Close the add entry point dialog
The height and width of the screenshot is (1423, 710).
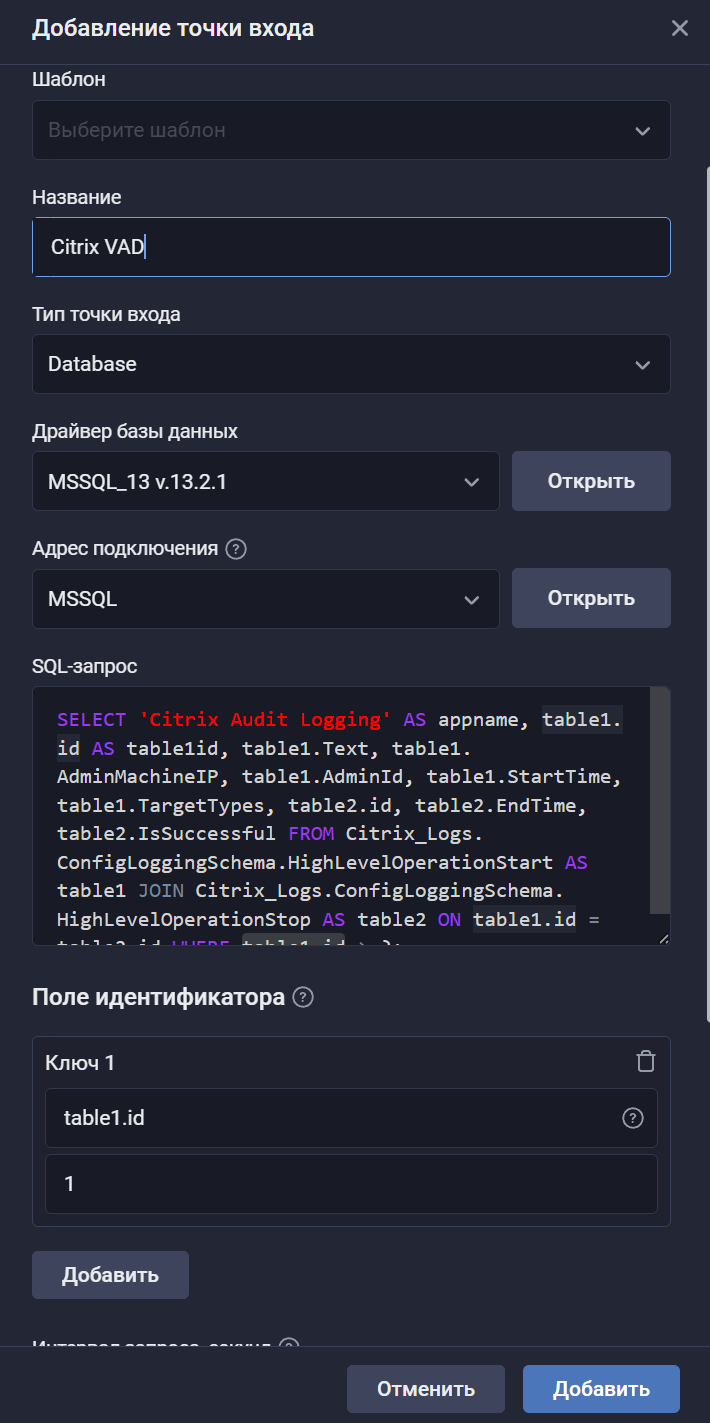click(x=680, y=28)
